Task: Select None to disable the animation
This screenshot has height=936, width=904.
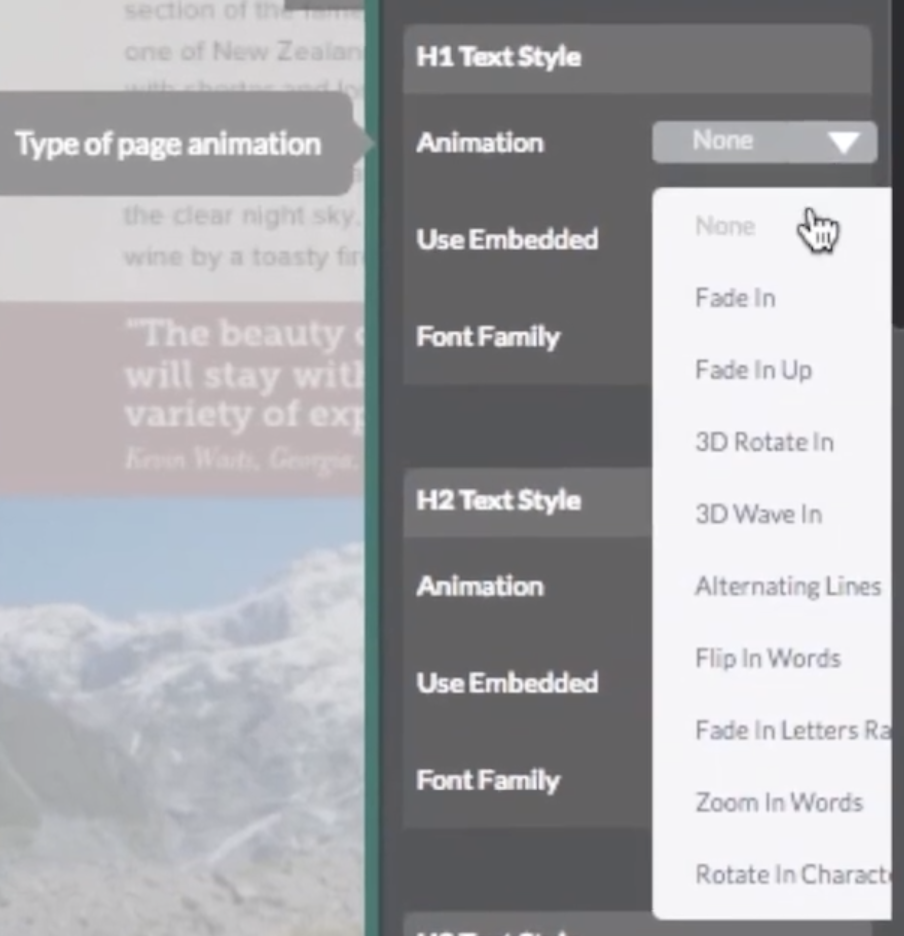Action: [x=724, y=225]
